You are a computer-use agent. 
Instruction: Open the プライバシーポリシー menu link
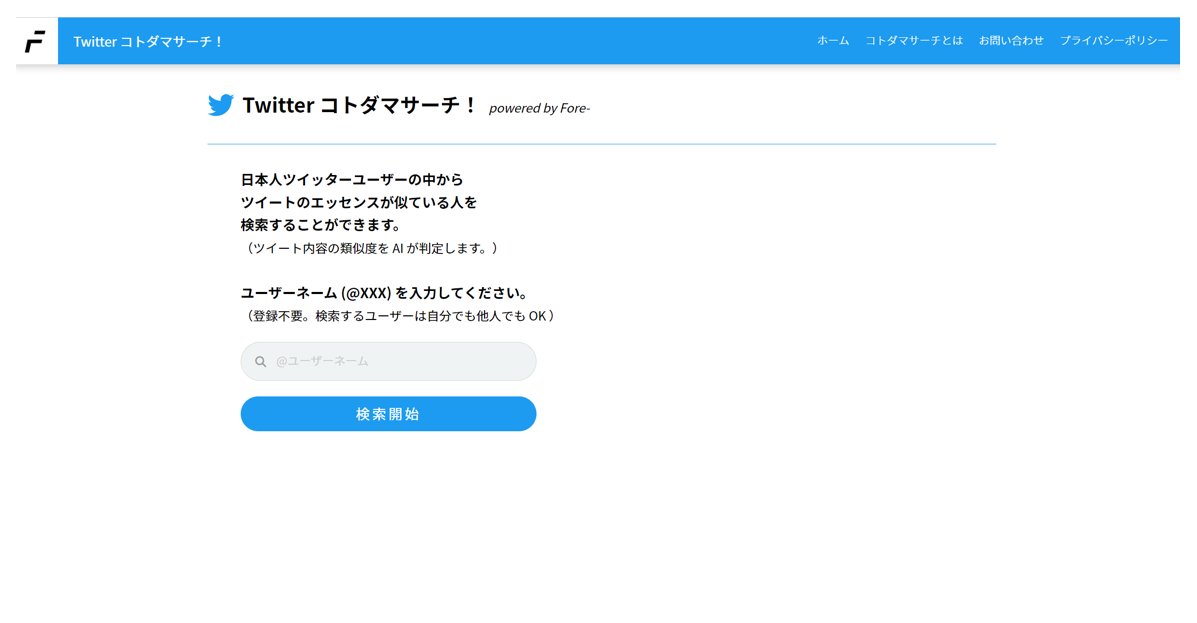tap(1114, 40)
